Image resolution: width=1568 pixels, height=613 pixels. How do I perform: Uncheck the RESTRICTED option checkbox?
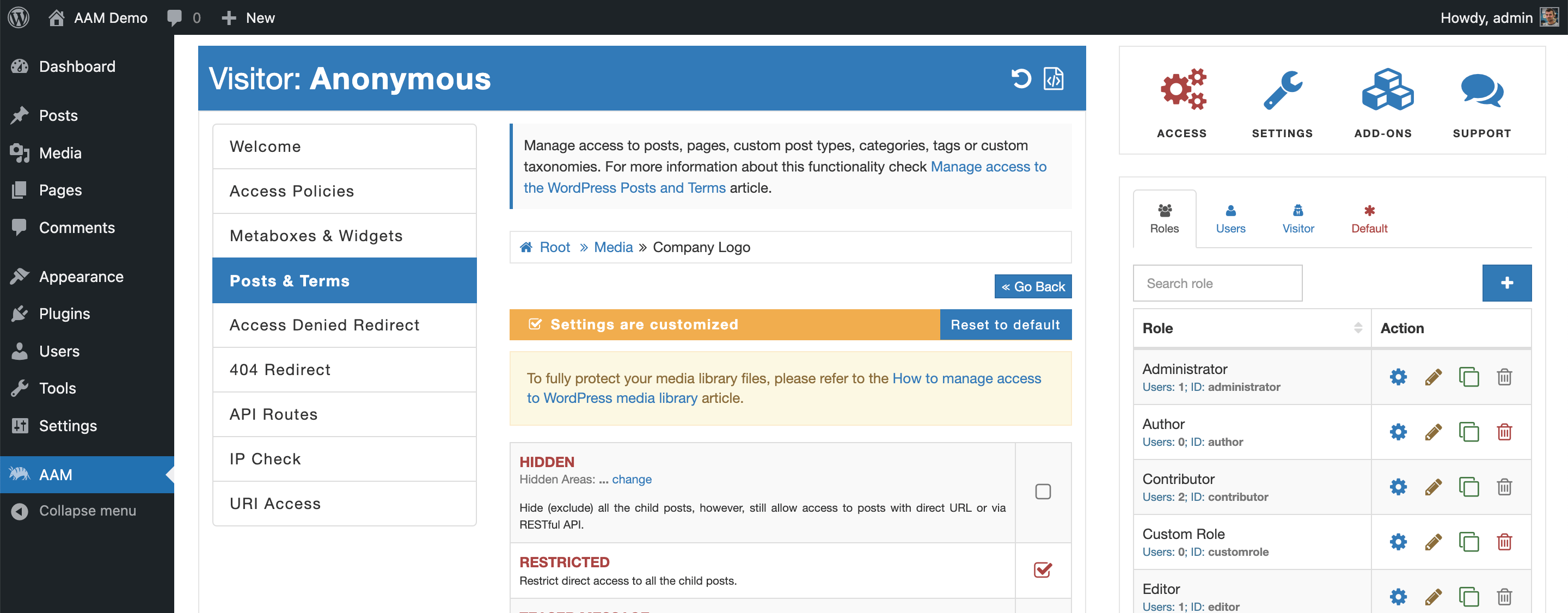click(1043, 570)
